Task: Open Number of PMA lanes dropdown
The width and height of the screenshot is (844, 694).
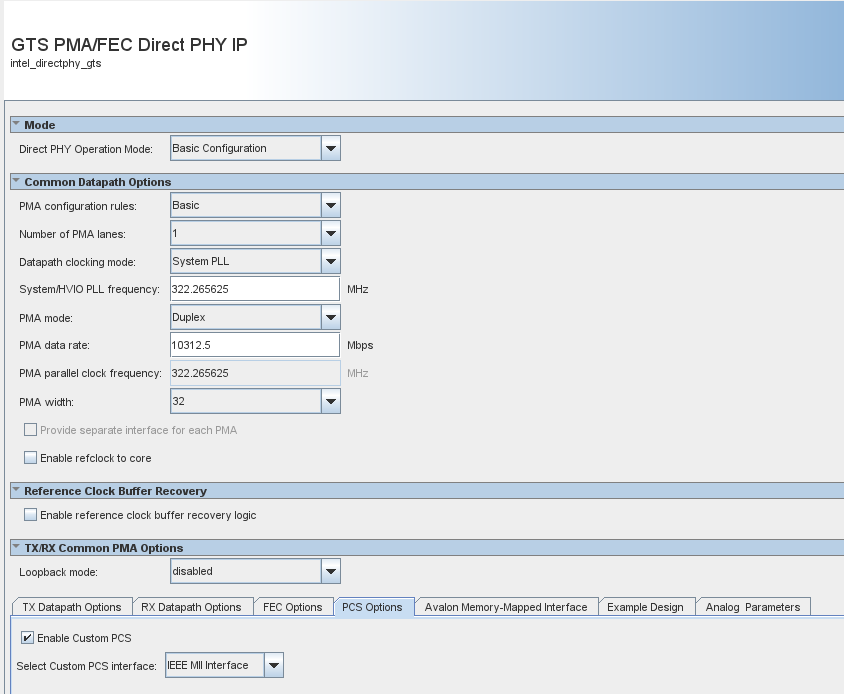Action: pyautogui.click(x=330, y=233)
